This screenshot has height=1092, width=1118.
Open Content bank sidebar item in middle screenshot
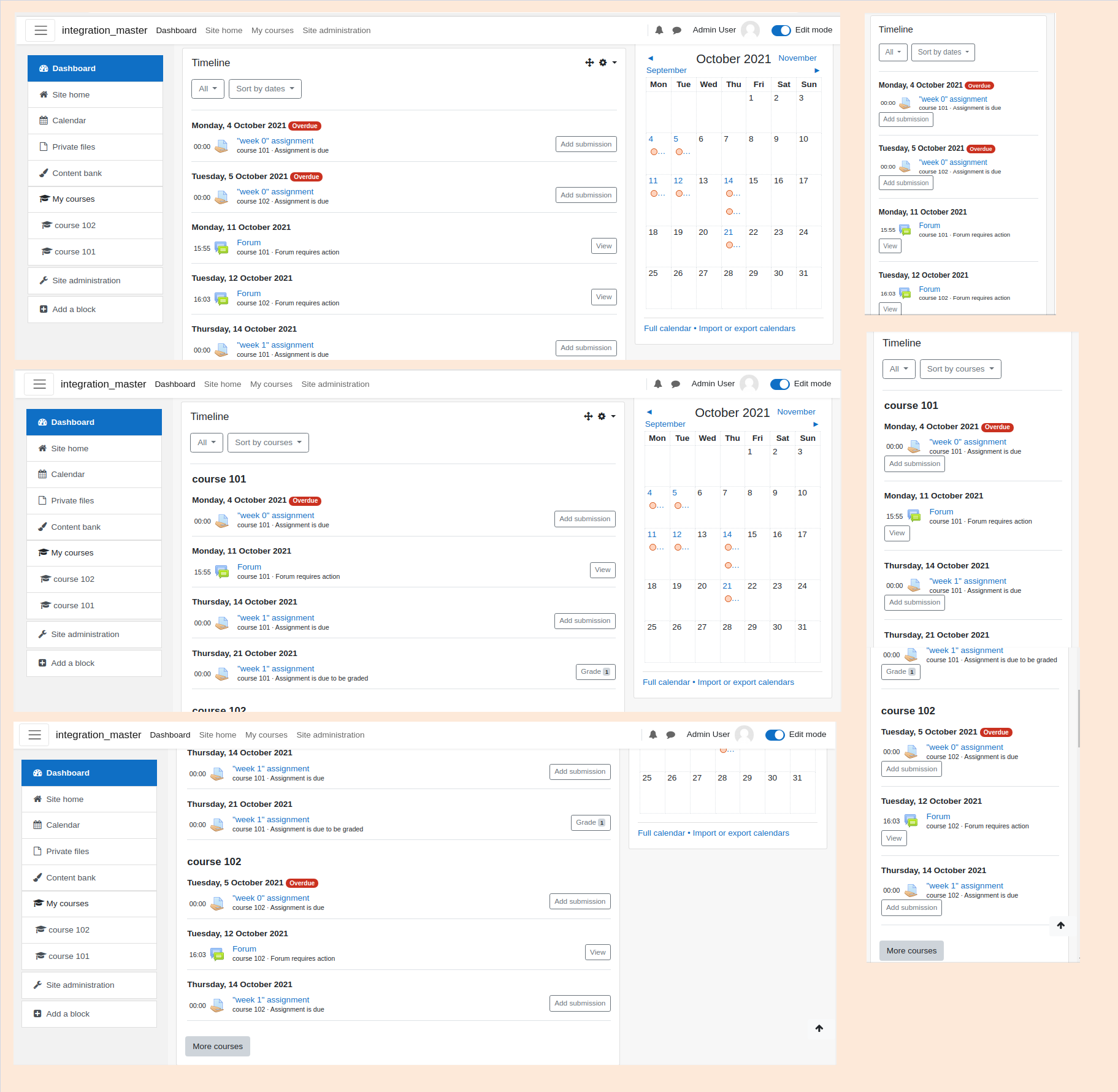click(94, 527)
